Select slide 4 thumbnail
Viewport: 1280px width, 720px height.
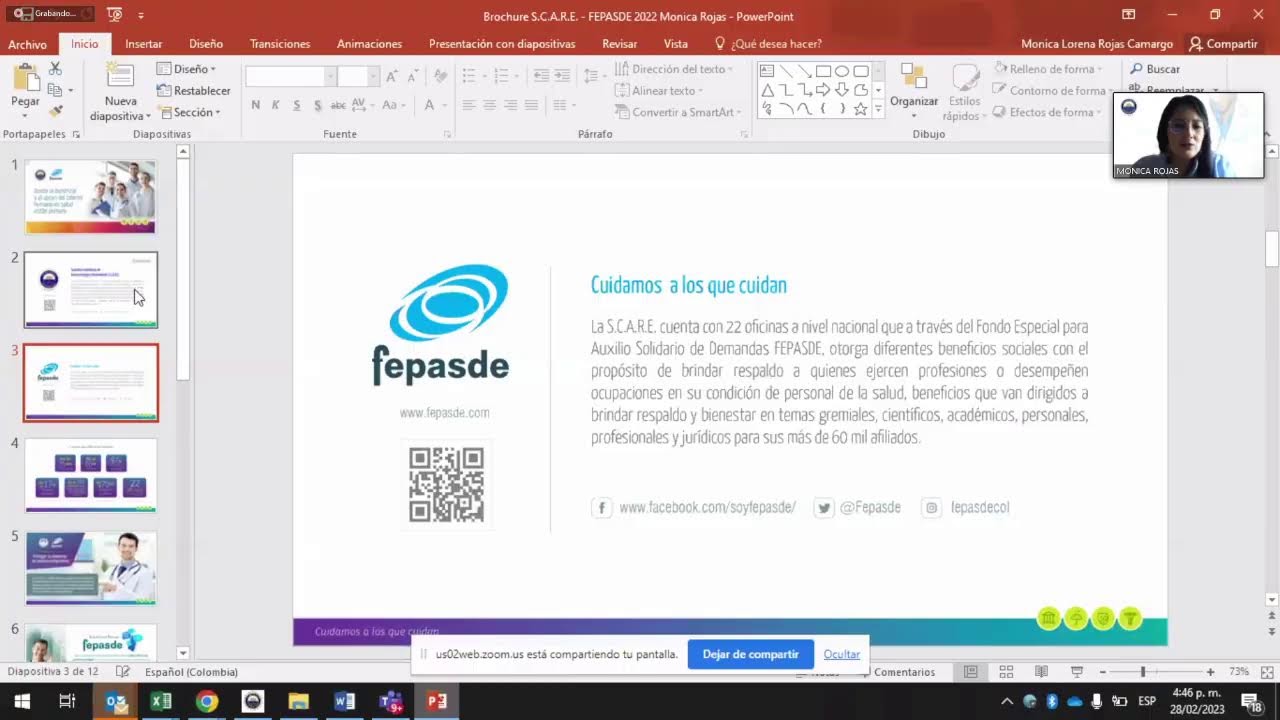pyautogui.click(x=91, y=474)
